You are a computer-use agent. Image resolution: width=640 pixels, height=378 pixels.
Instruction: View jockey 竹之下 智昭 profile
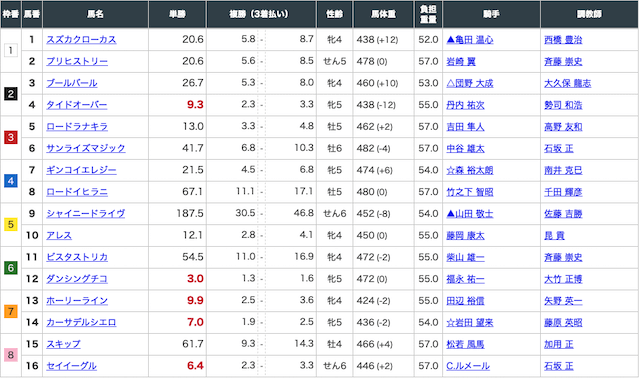(470, 192)
